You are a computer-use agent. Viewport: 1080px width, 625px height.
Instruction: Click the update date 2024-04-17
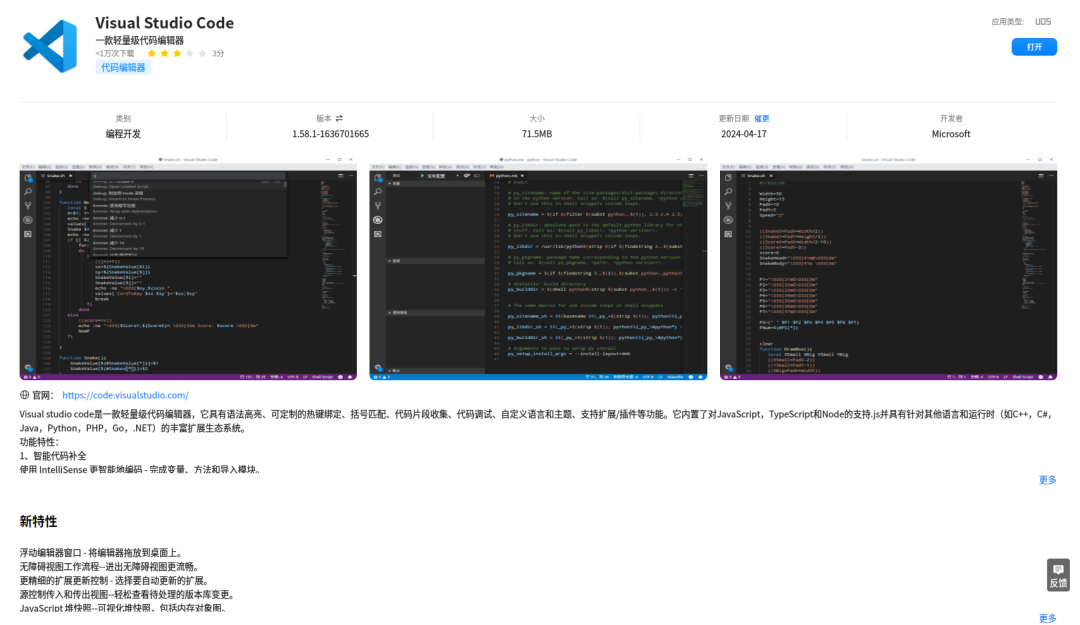coord(743,134)
